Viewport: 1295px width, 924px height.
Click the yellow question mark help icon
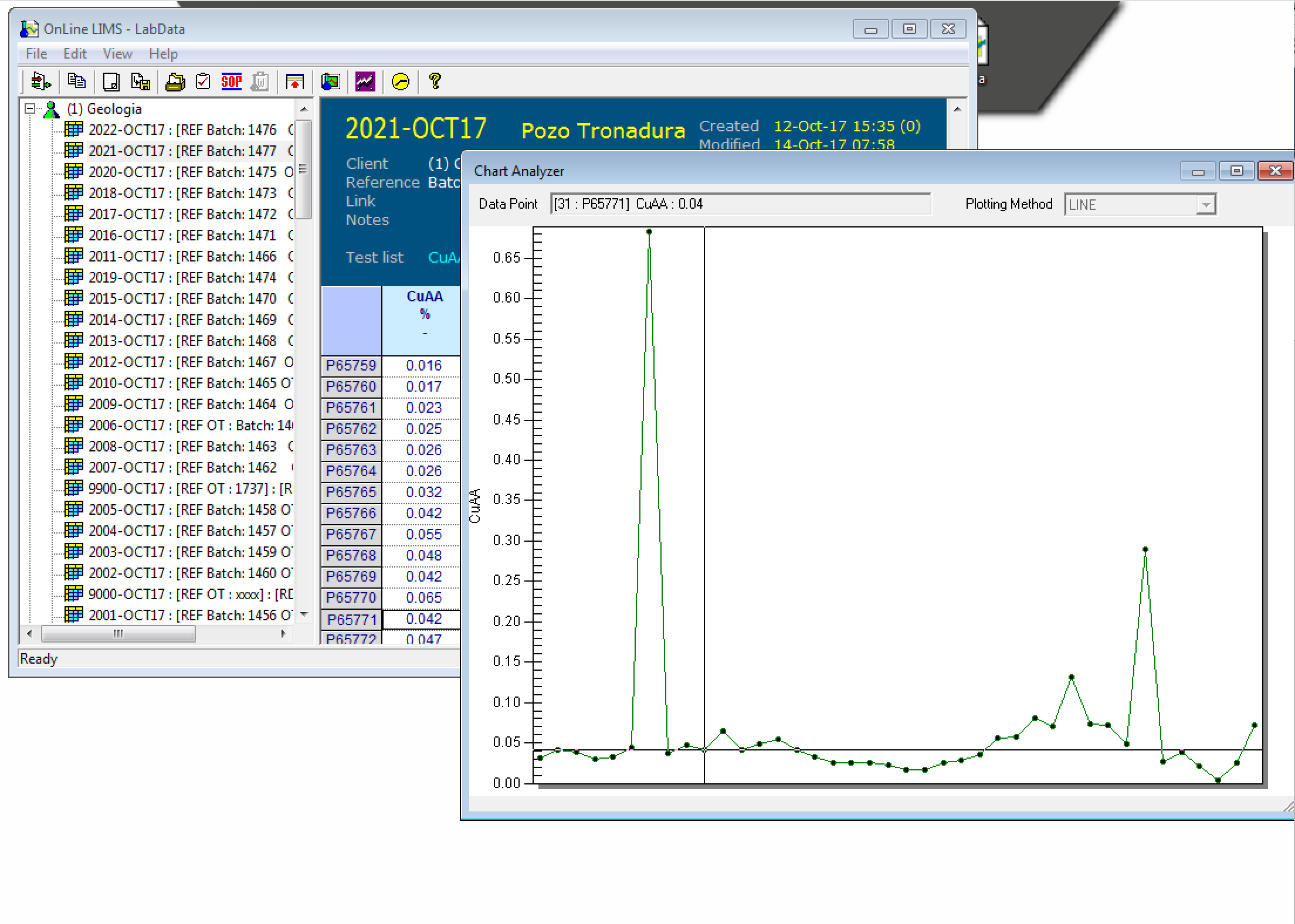click(x=435, y=81)
